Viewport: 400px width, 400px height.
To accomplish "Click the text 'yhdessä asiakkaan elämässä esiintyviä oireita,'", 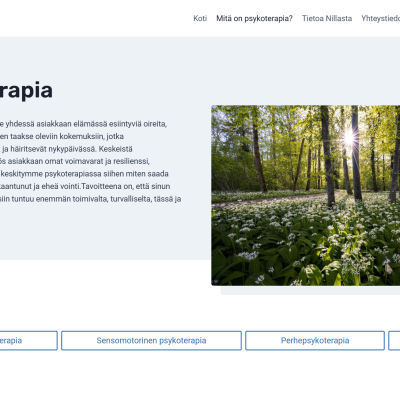I will [86, 124].
